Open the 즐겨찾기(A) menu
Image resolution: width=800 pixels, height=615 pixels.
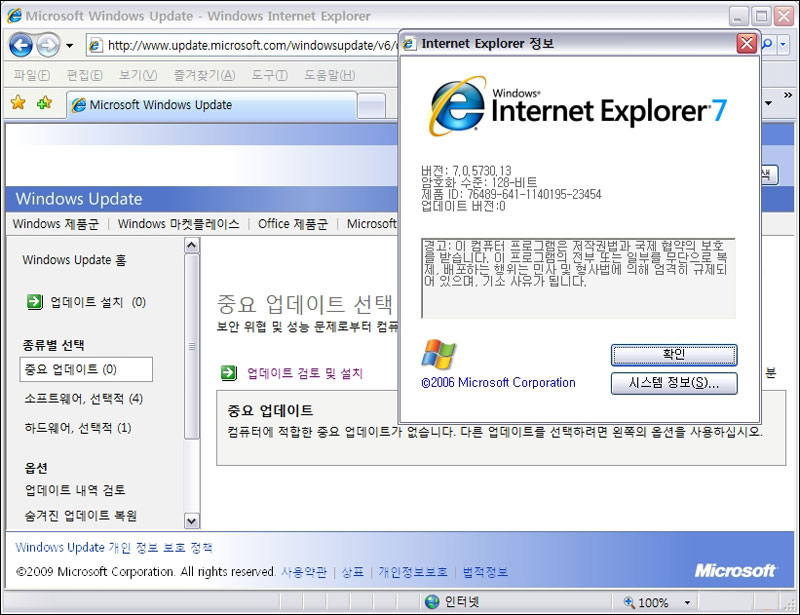(204, 75)
